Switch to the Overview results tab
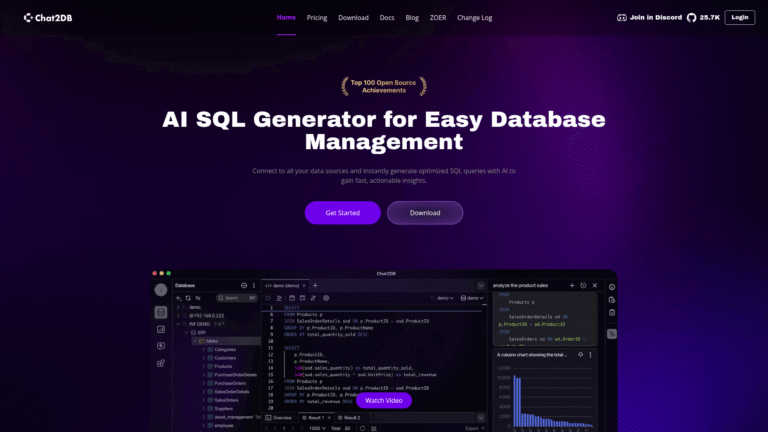Viewport: 768px width, 432px height. click(279, 418)
